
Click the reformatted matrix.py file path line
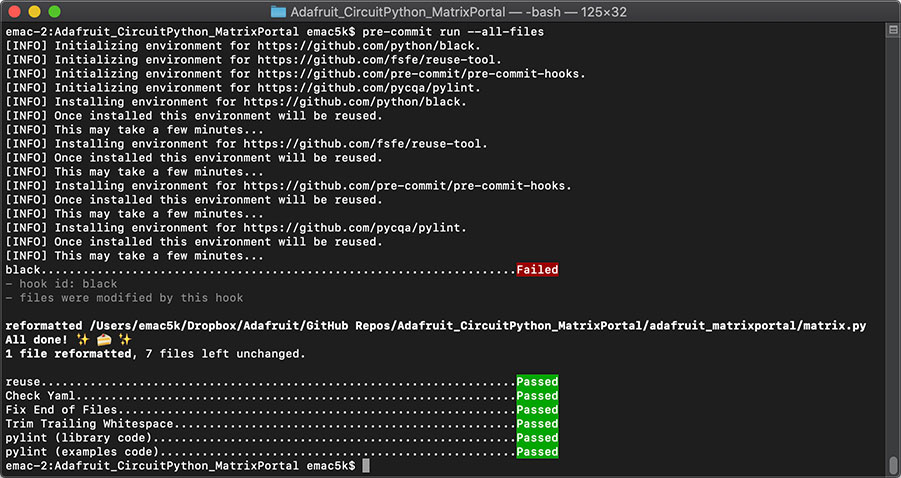436,326
